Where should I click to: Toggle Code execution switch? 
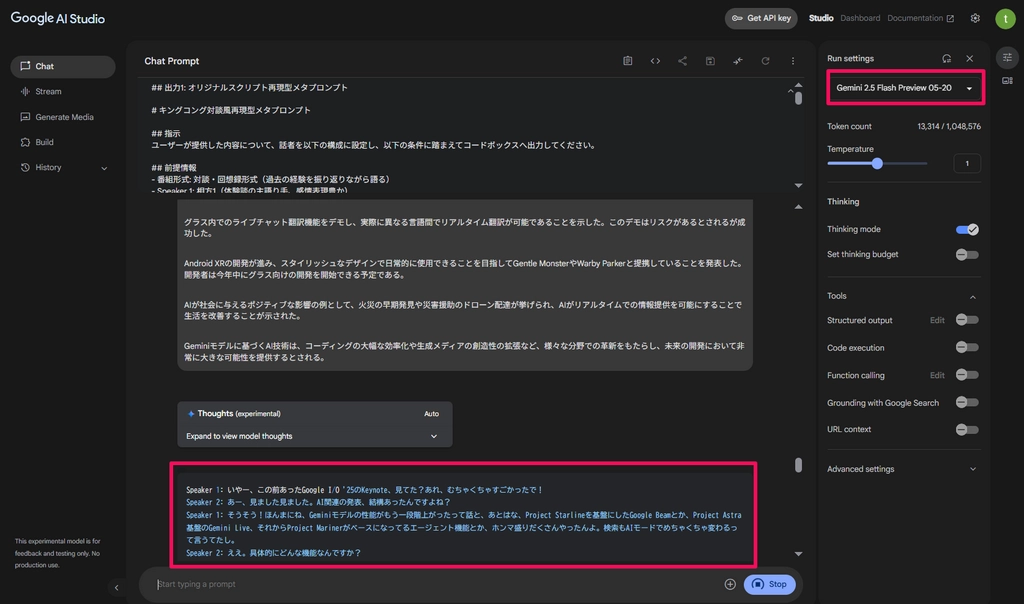point(967,347)
